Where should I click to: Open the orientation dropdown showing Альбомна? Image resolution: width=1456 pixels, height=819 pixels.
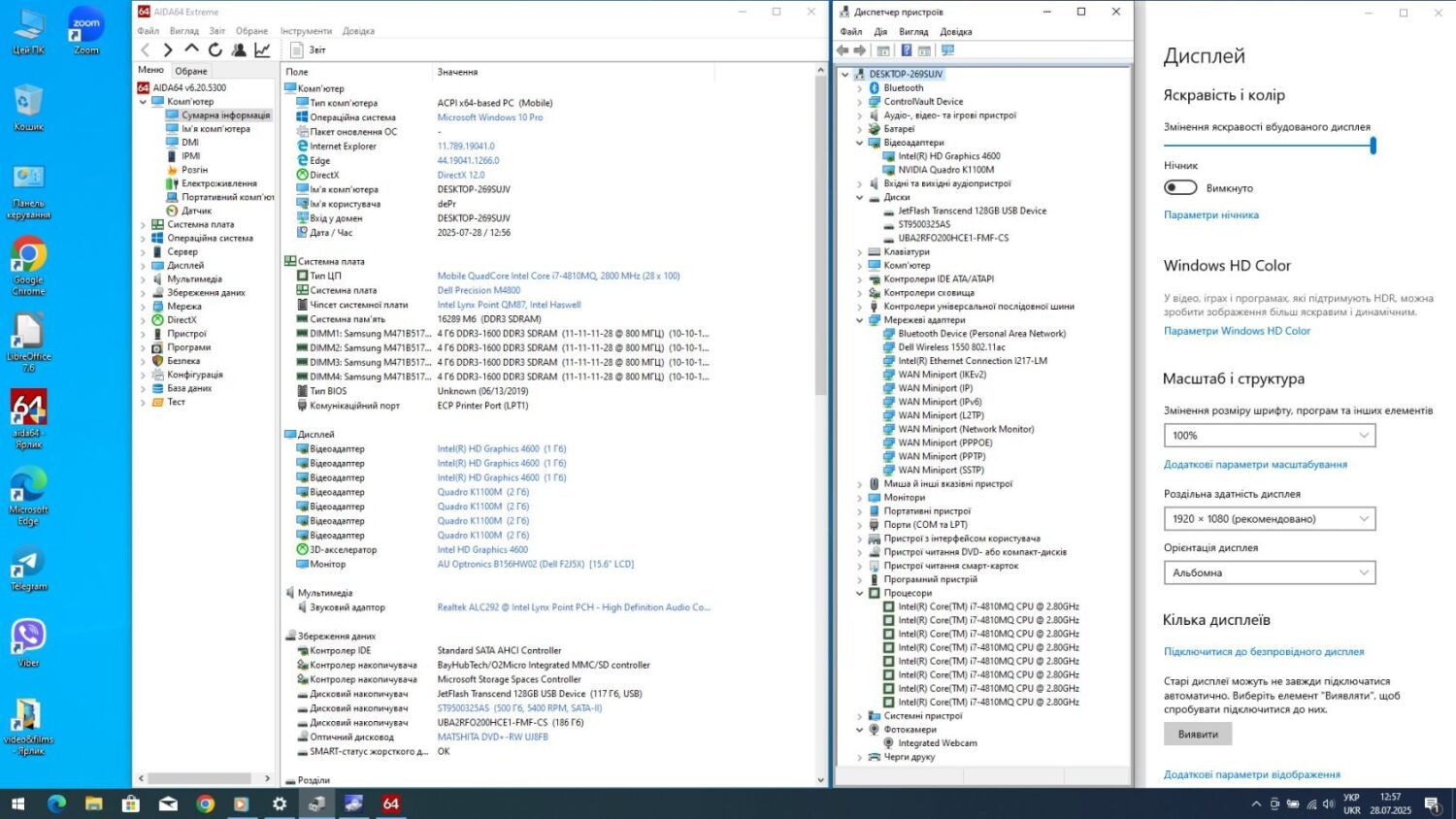[1269, 573]
